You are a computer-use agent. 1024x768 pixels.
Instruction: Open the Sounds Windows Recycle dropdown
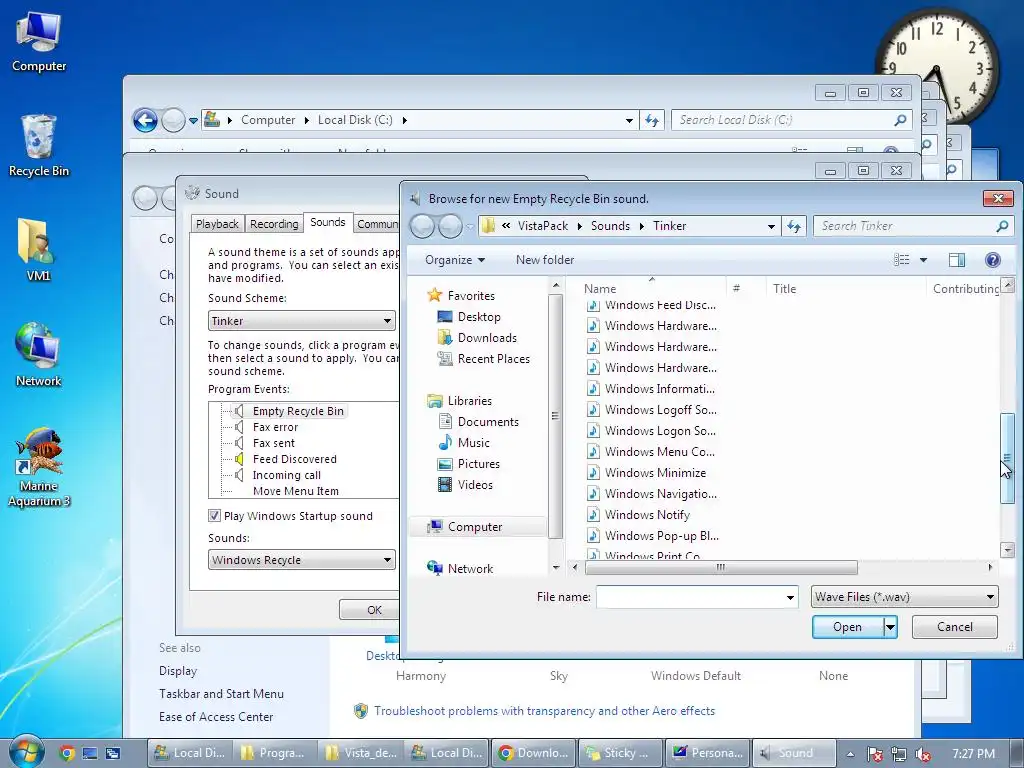(x=302, y=560)
